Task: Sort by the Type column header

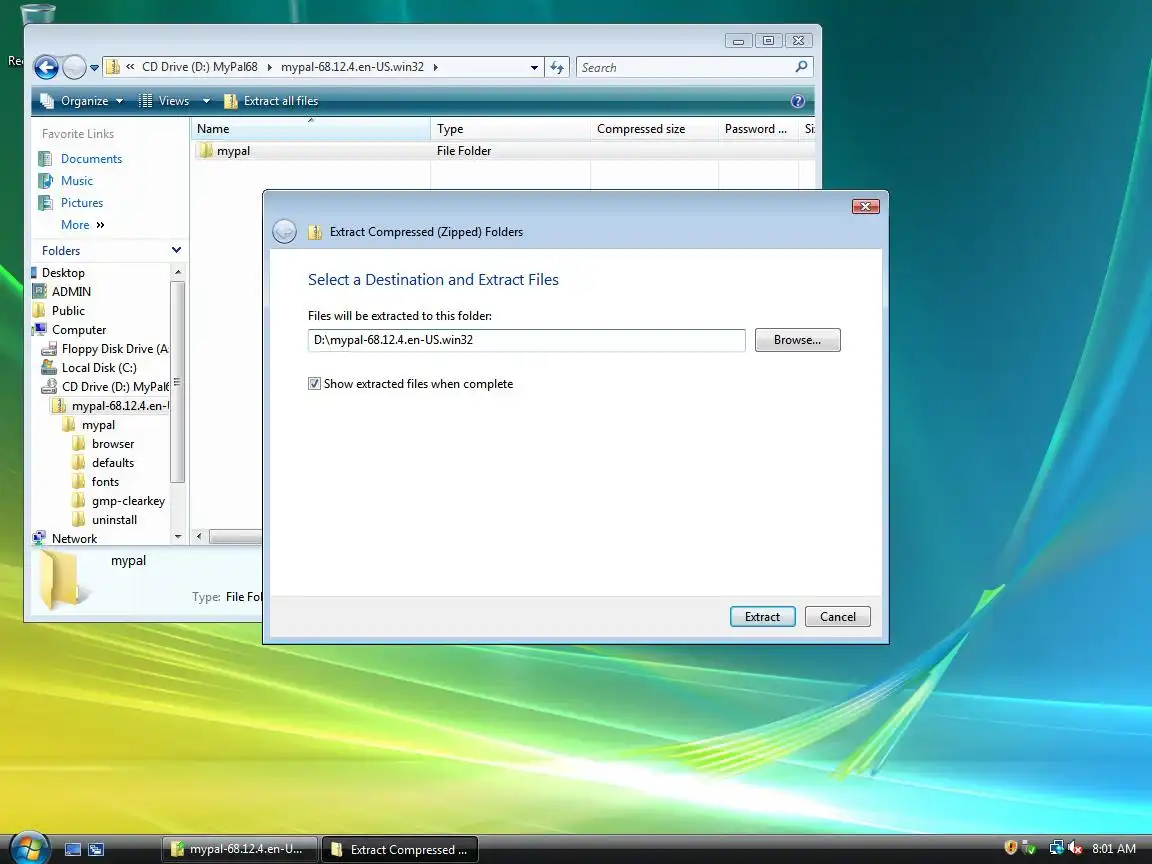Action: click(511, 129)
